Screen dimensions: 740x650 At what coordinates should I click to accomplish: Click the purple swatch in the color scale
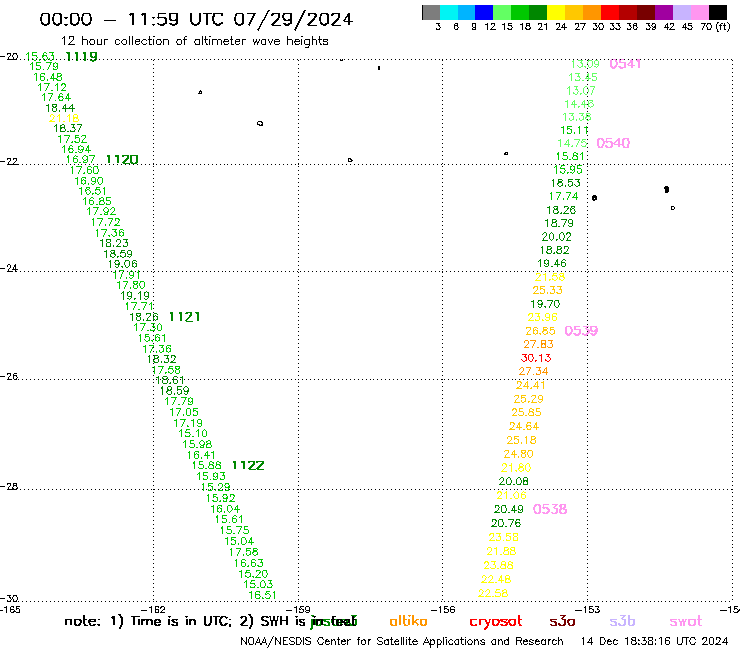click(x=664, y=12)
